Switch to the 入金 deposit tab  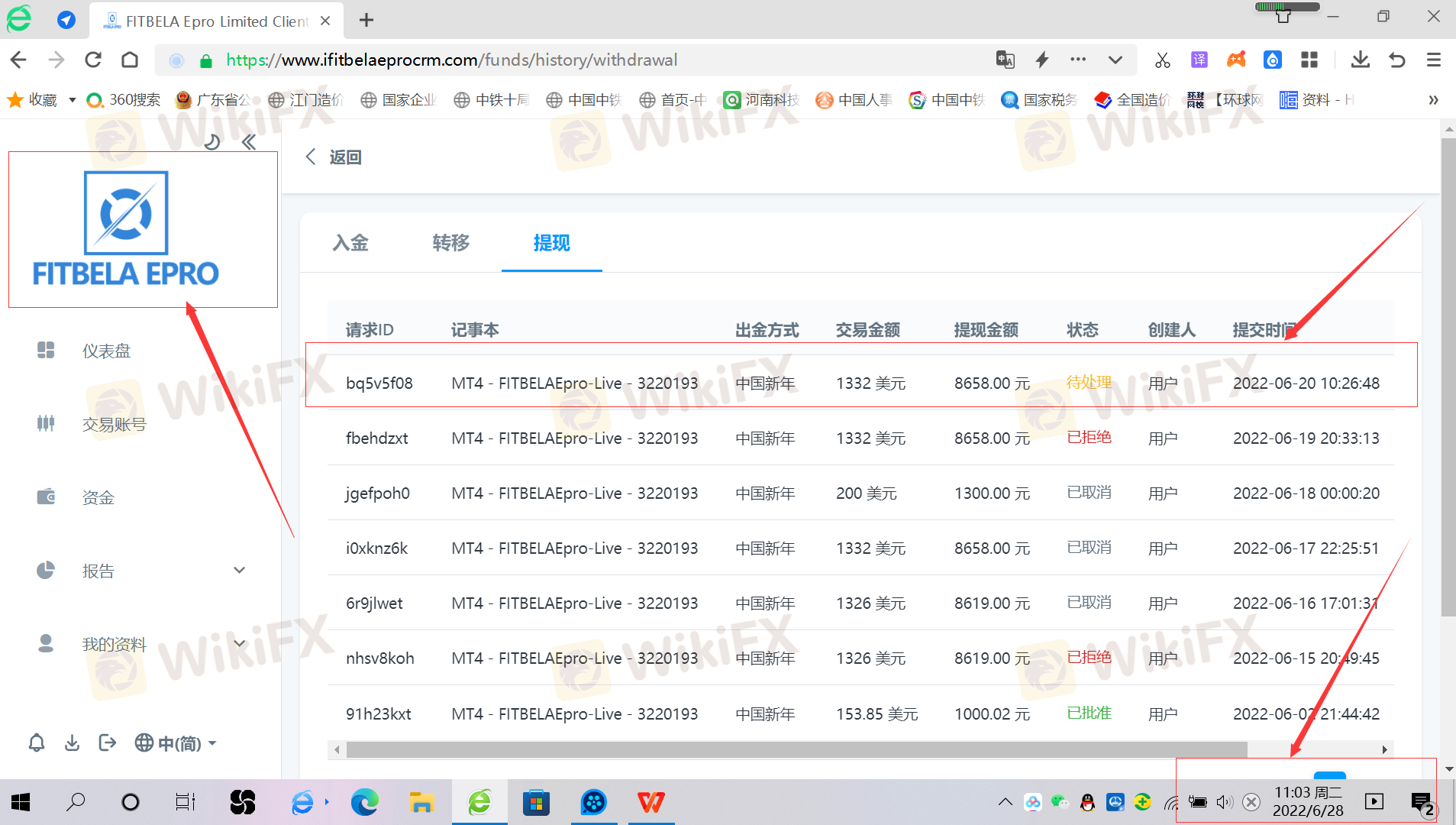click(x=350, y=243)
